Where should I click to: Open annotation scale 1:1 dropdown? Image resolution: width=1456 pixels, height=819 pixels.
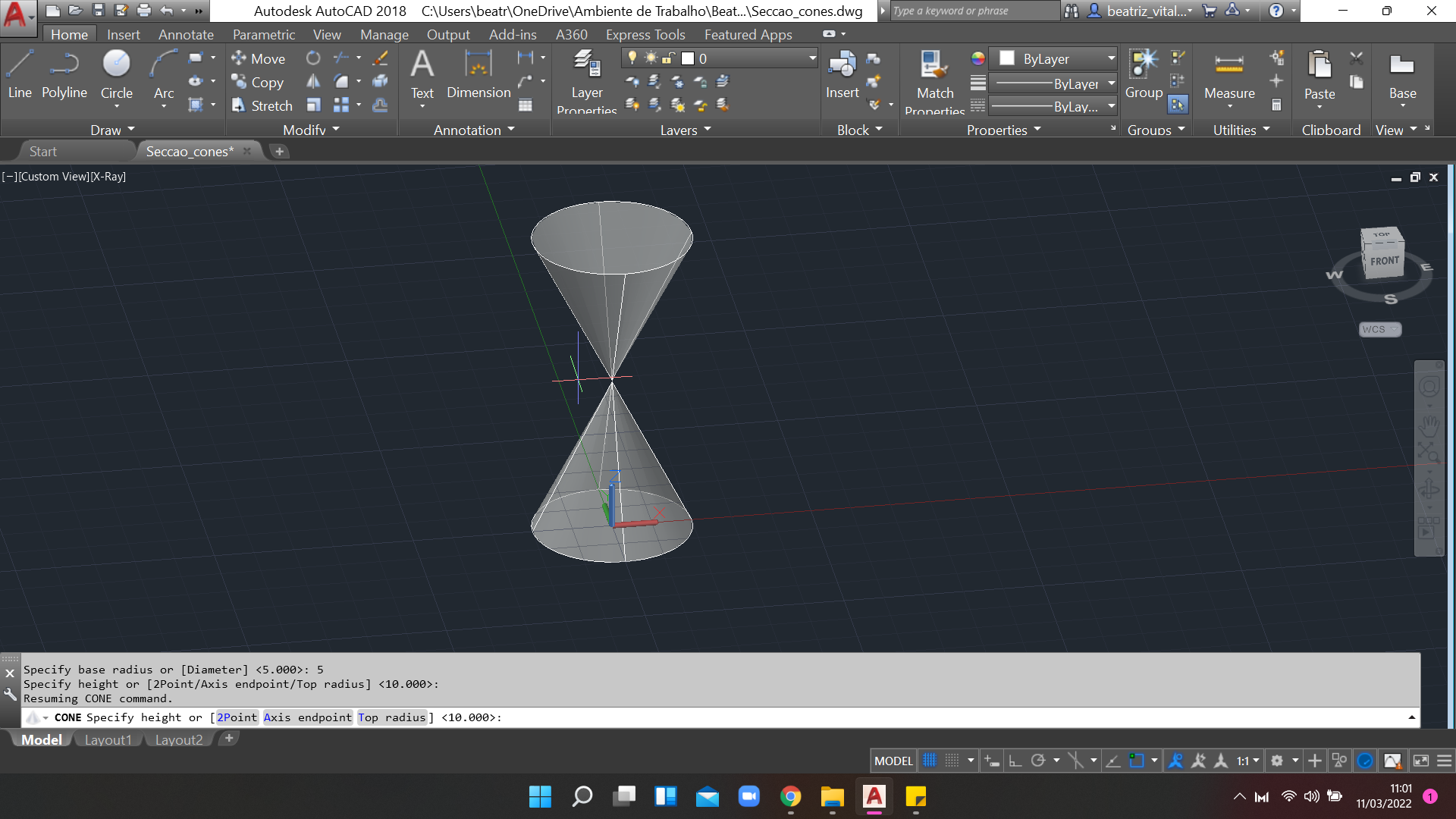[1247, 760]
